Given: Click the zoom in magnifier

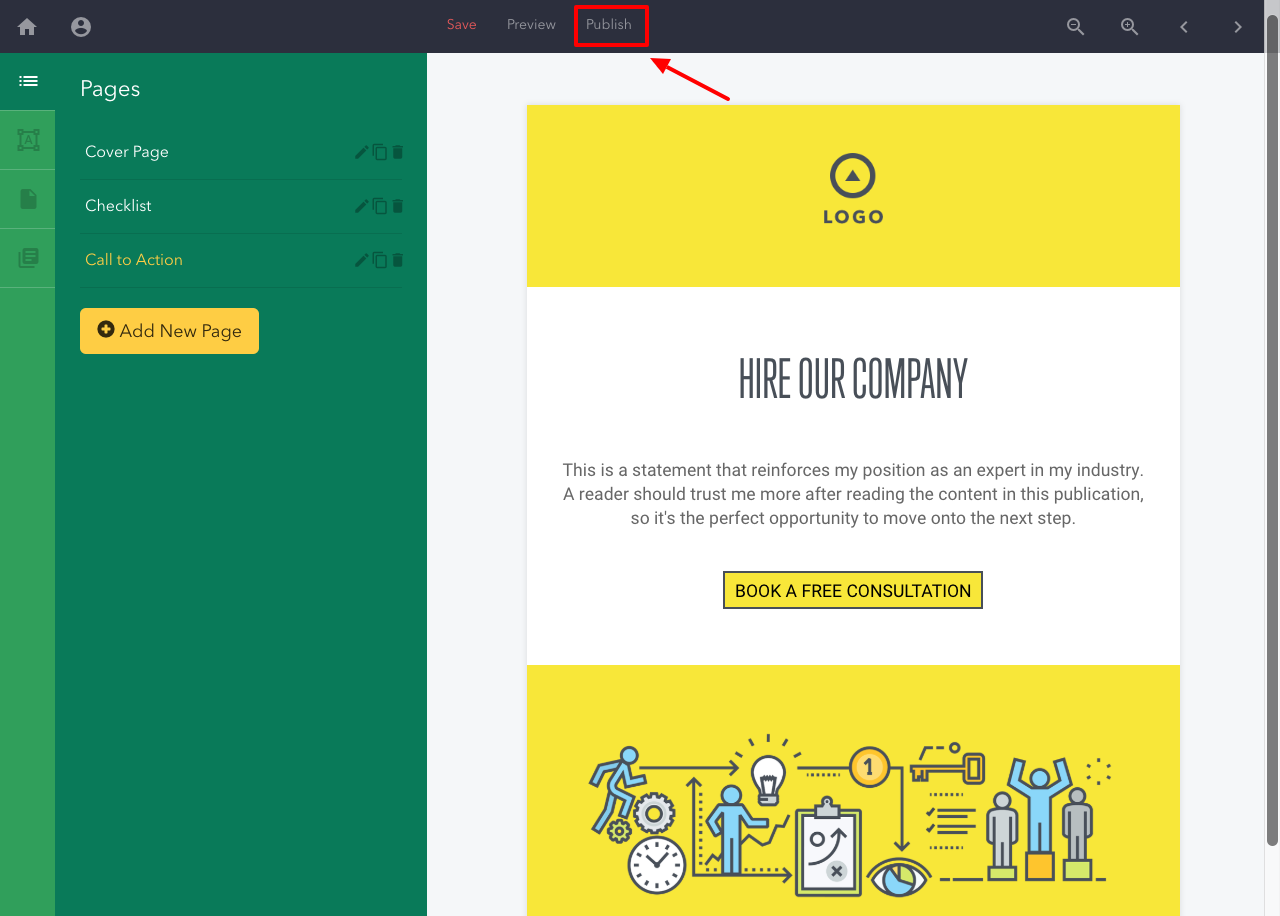Looking at the screenshot, I should point(1130,27).
